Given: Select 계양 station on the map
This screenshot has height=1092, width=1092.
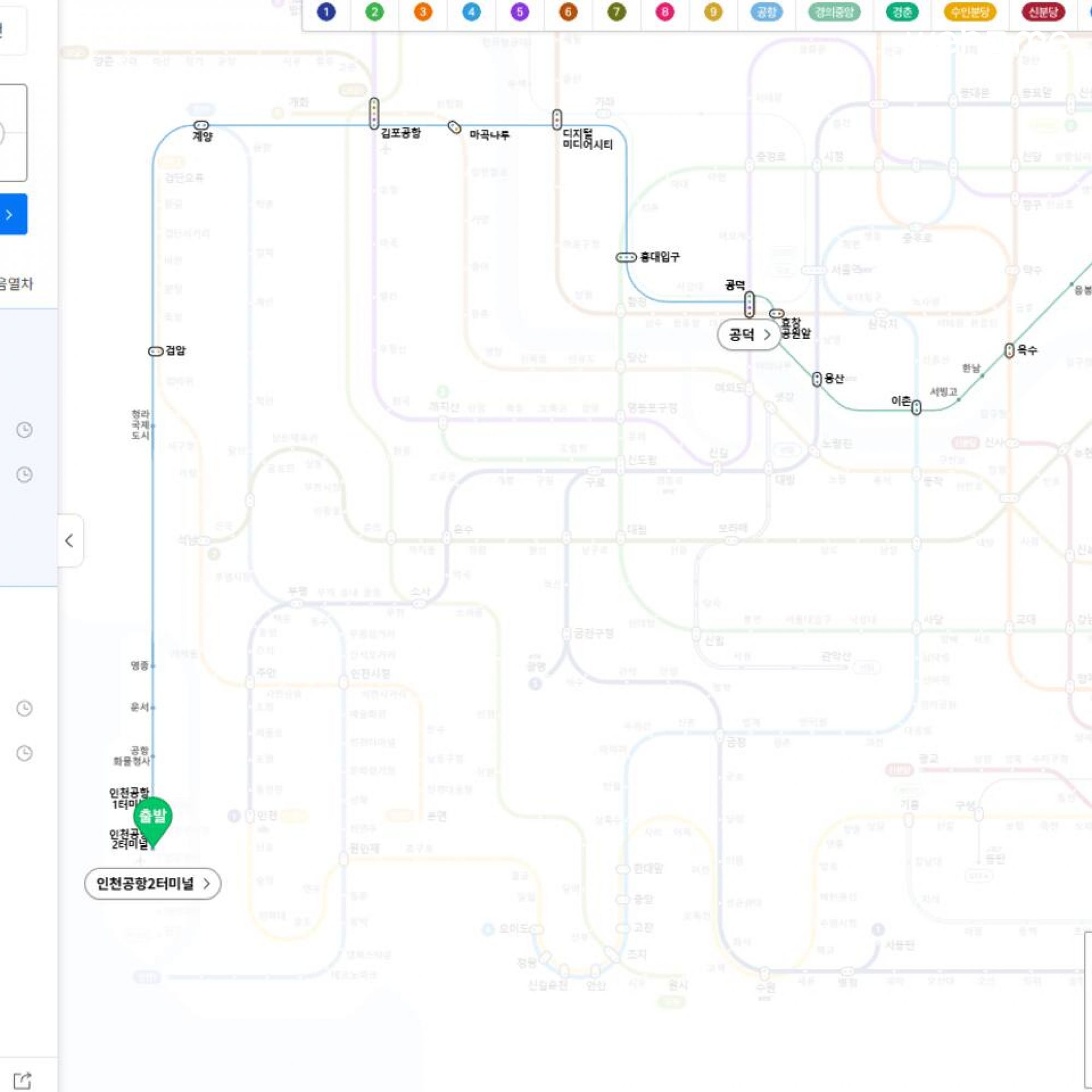Looking at the screenshot, I should [x=201, y=125].
